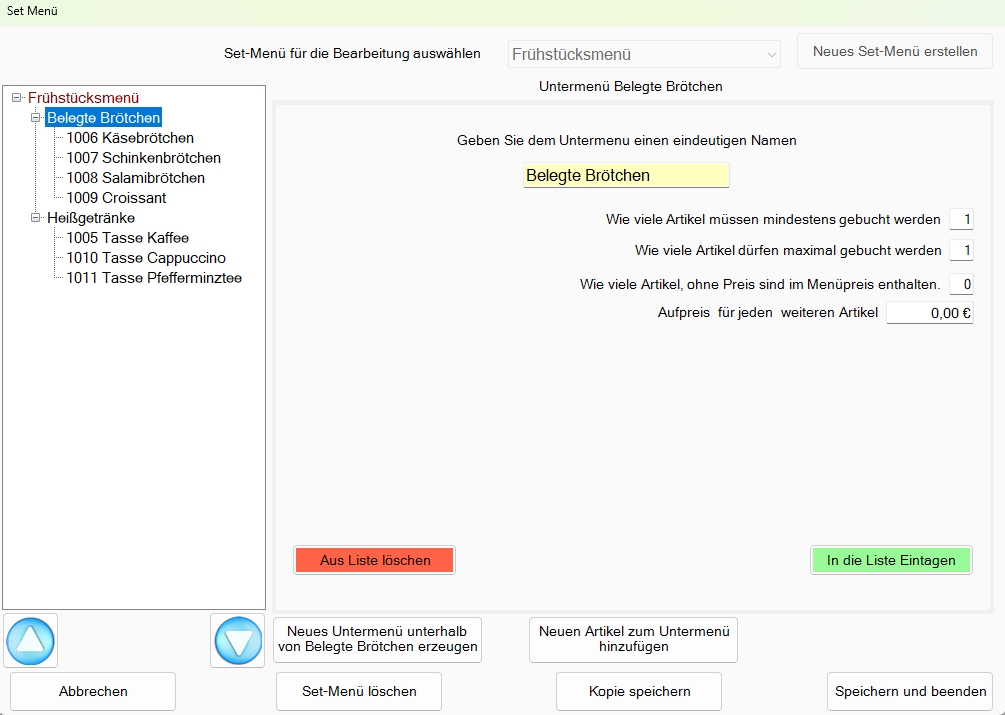Click Speichern und beenden button
Screen dimensions: 1005x715
911,691
